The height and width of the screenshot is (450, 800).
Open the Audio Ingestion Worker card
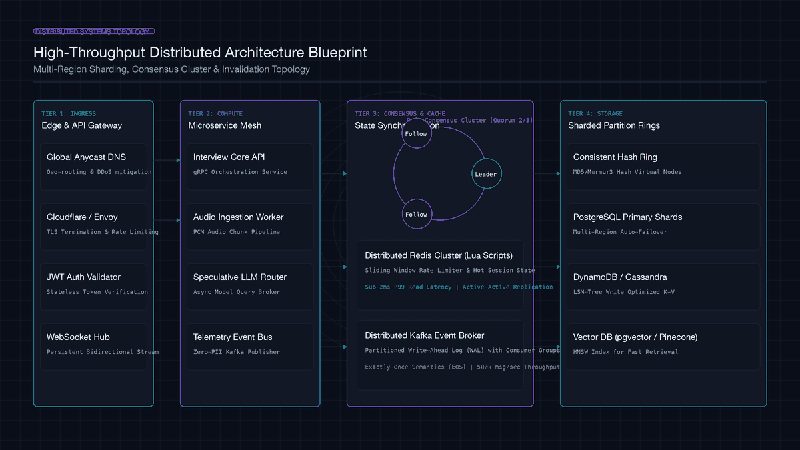[x=250, y=227]
